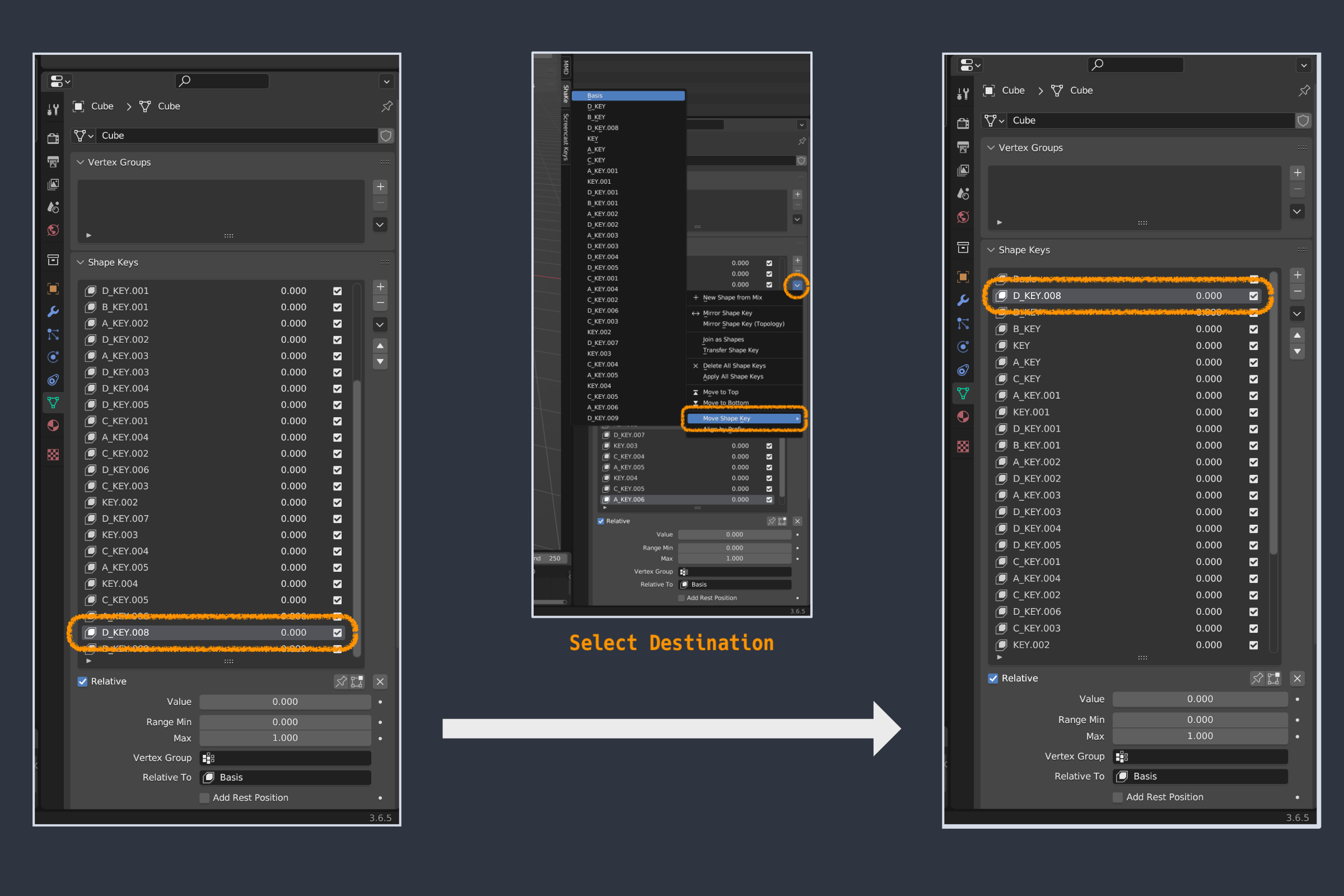
Task: Click remove shape key minus button in right panel
Action: coord(1297,291)
